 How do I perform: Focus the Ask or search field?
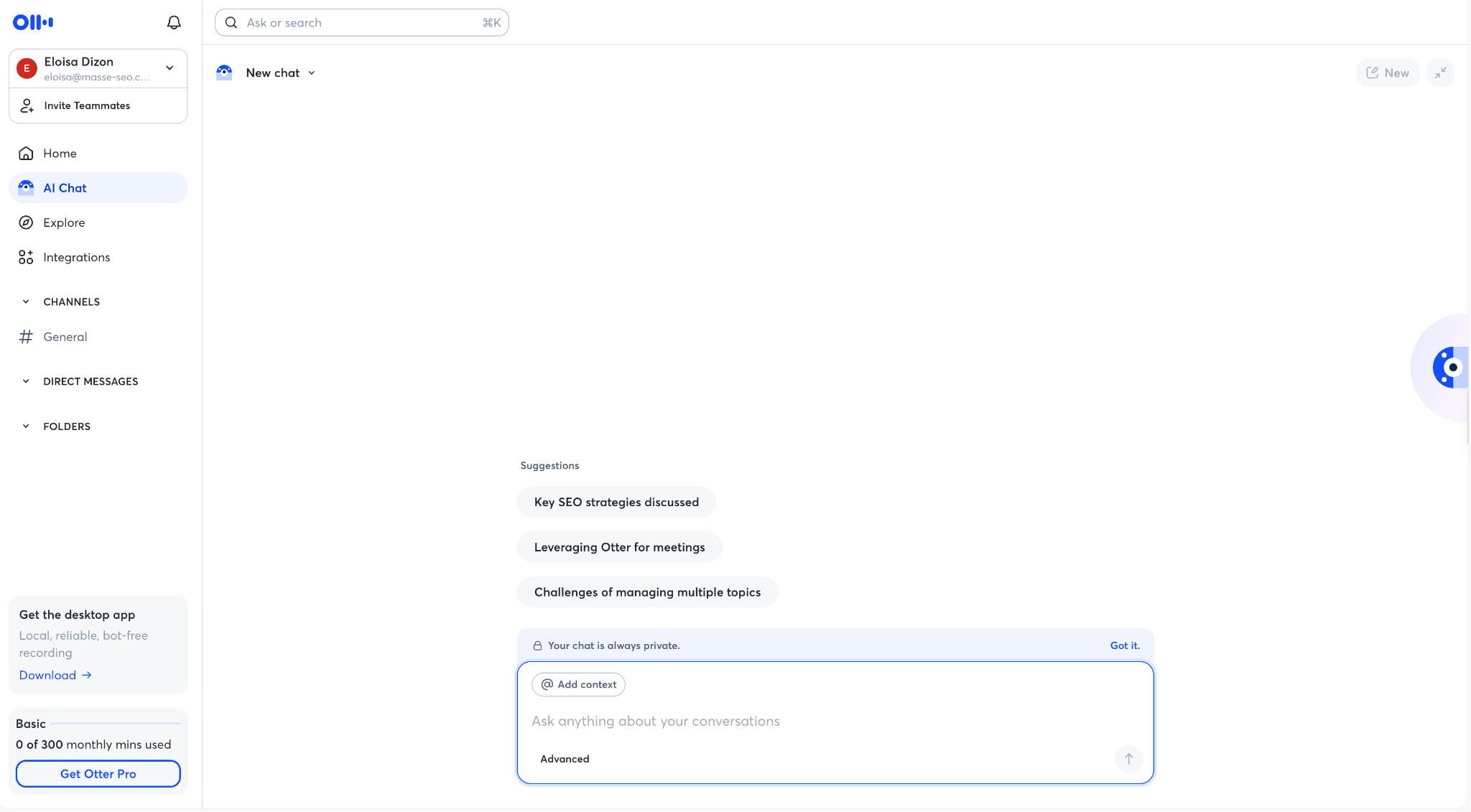(362, 23)
